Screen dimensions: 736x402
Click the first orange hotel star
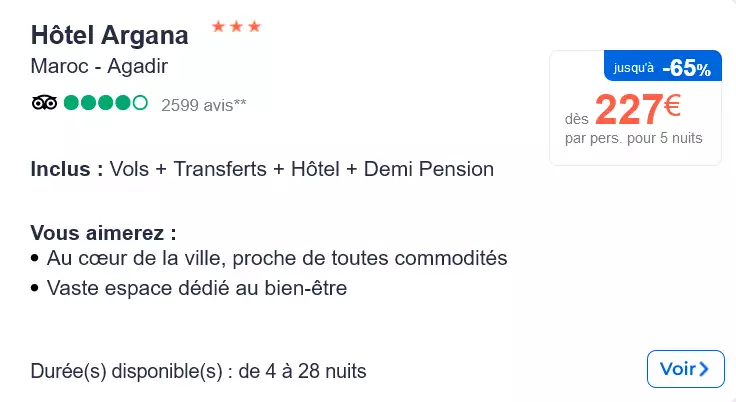click(x=218, y=26)
